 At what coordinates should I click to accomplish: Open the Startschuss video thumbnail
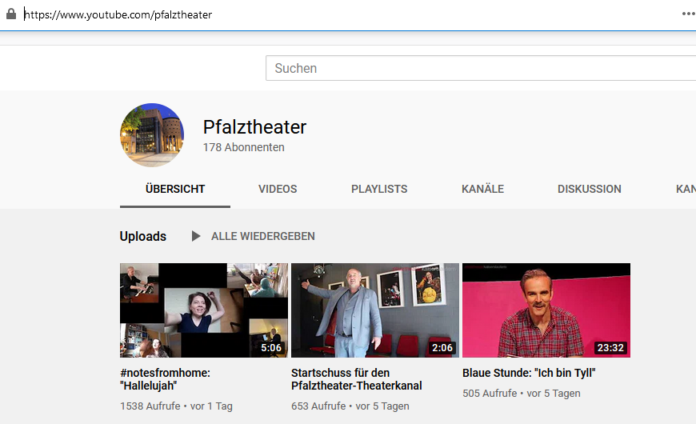pyautogui.click(x=375, y=310)
